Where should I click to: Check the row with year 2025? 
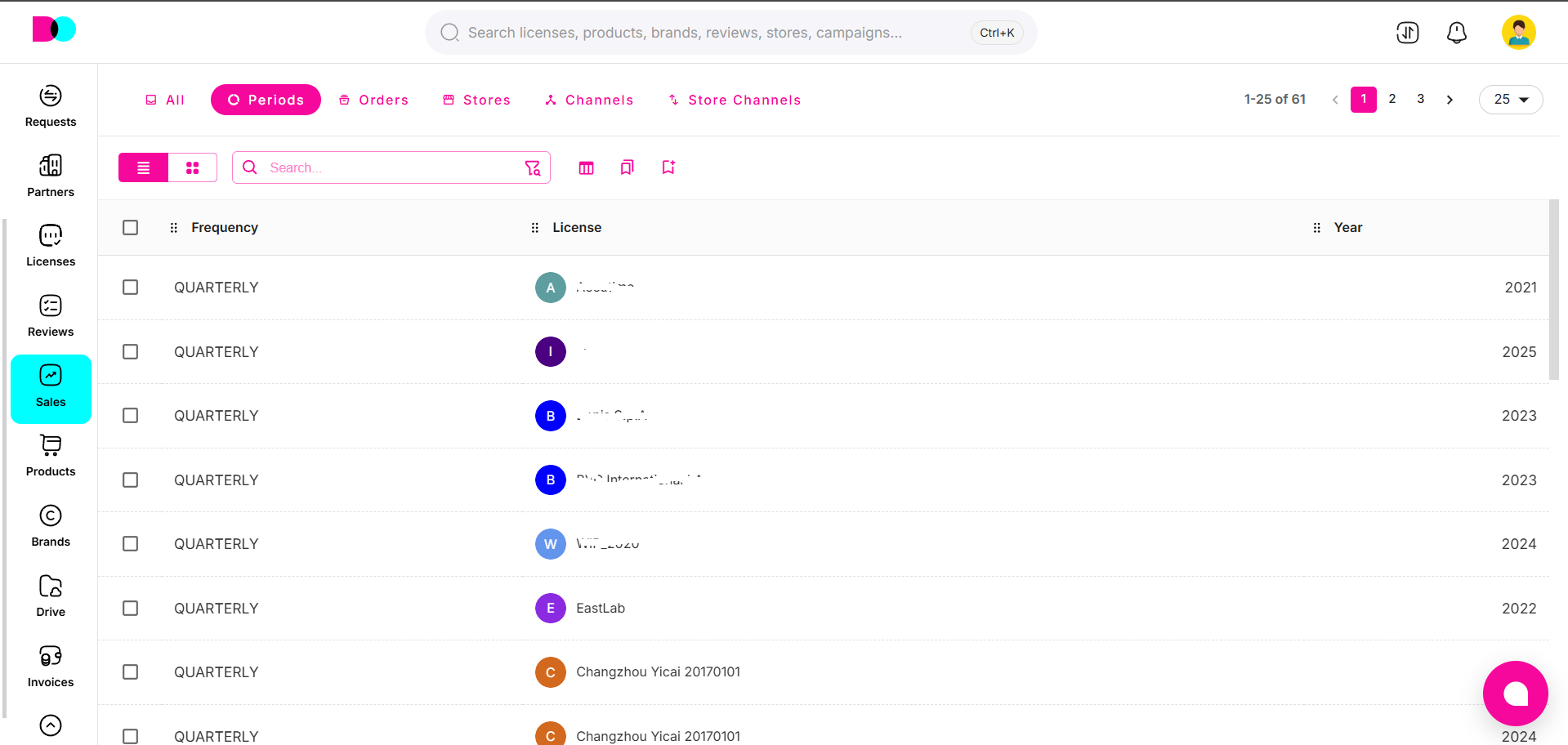click(131, 352)
